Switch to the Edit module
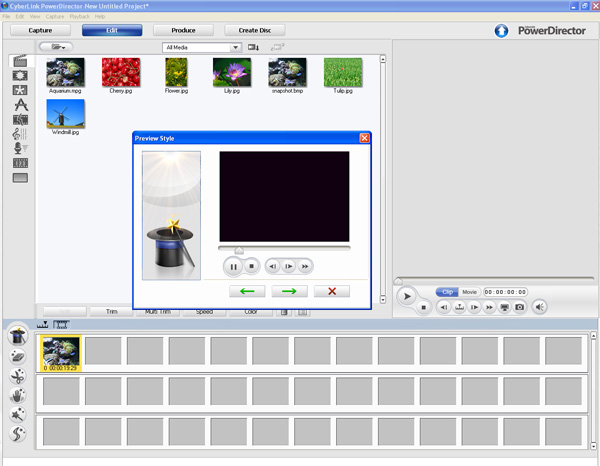The height and width of the screenshot is (466, 600). point(112,30)
